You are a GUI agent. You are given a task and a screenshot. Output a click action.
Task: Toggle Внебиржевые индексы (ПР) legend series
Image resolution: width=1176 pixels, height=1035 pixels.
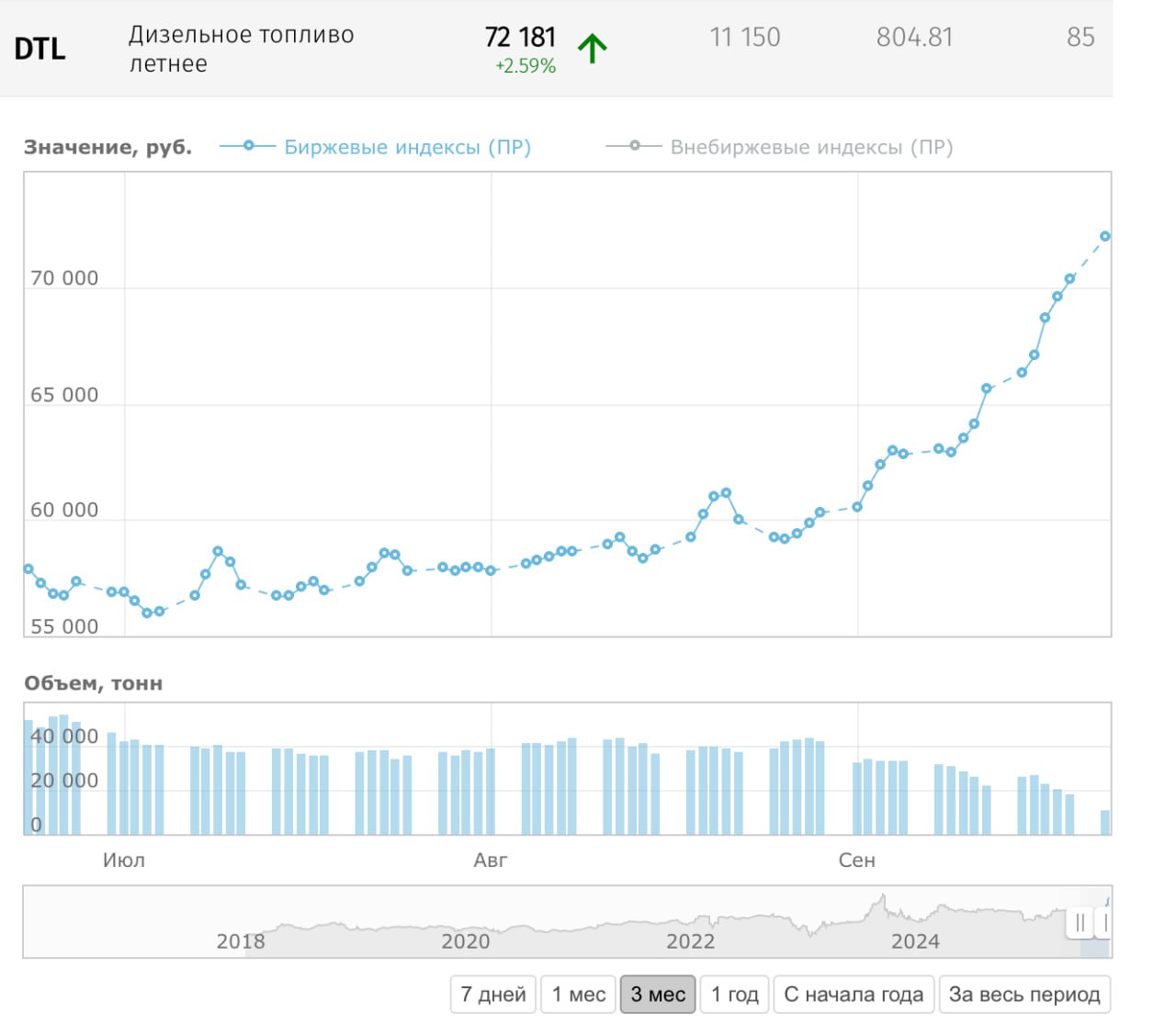point(780,147)
